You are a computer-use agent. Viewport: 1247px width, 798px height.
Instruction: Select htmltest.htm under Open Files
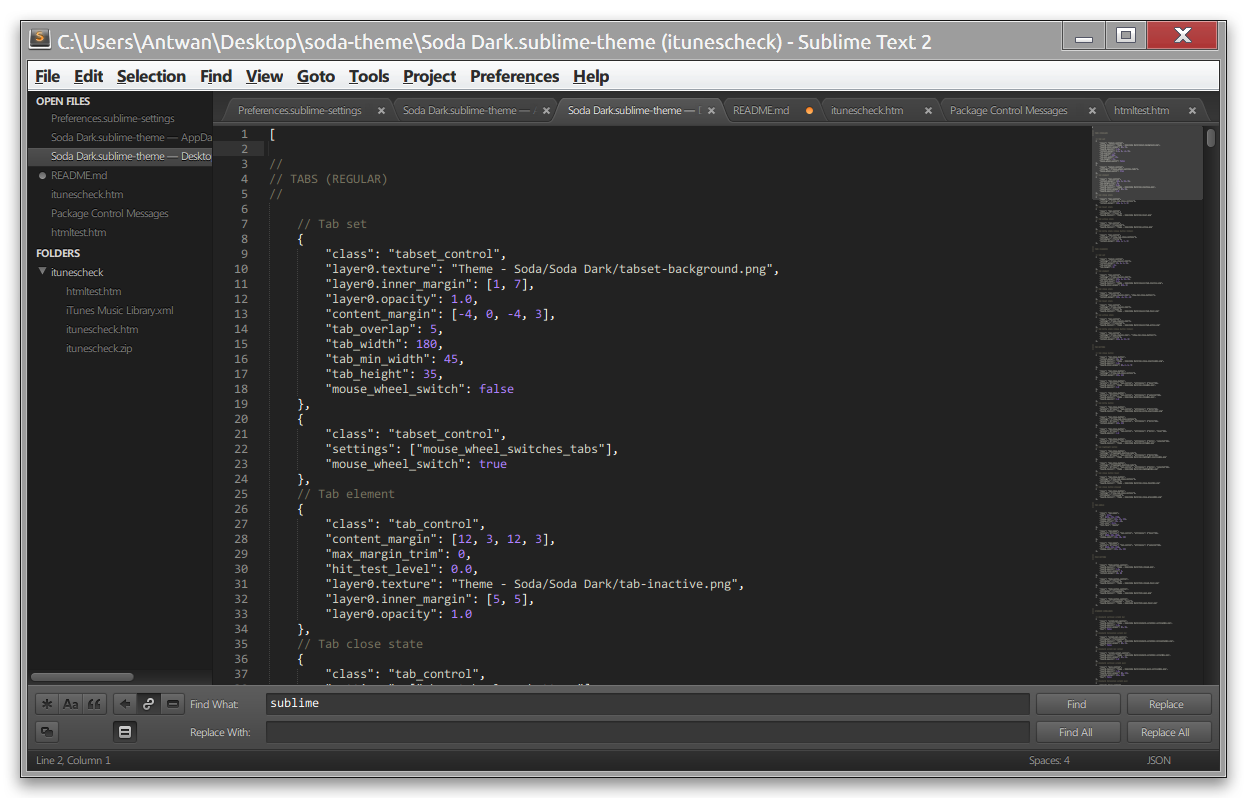coord(79,232)
